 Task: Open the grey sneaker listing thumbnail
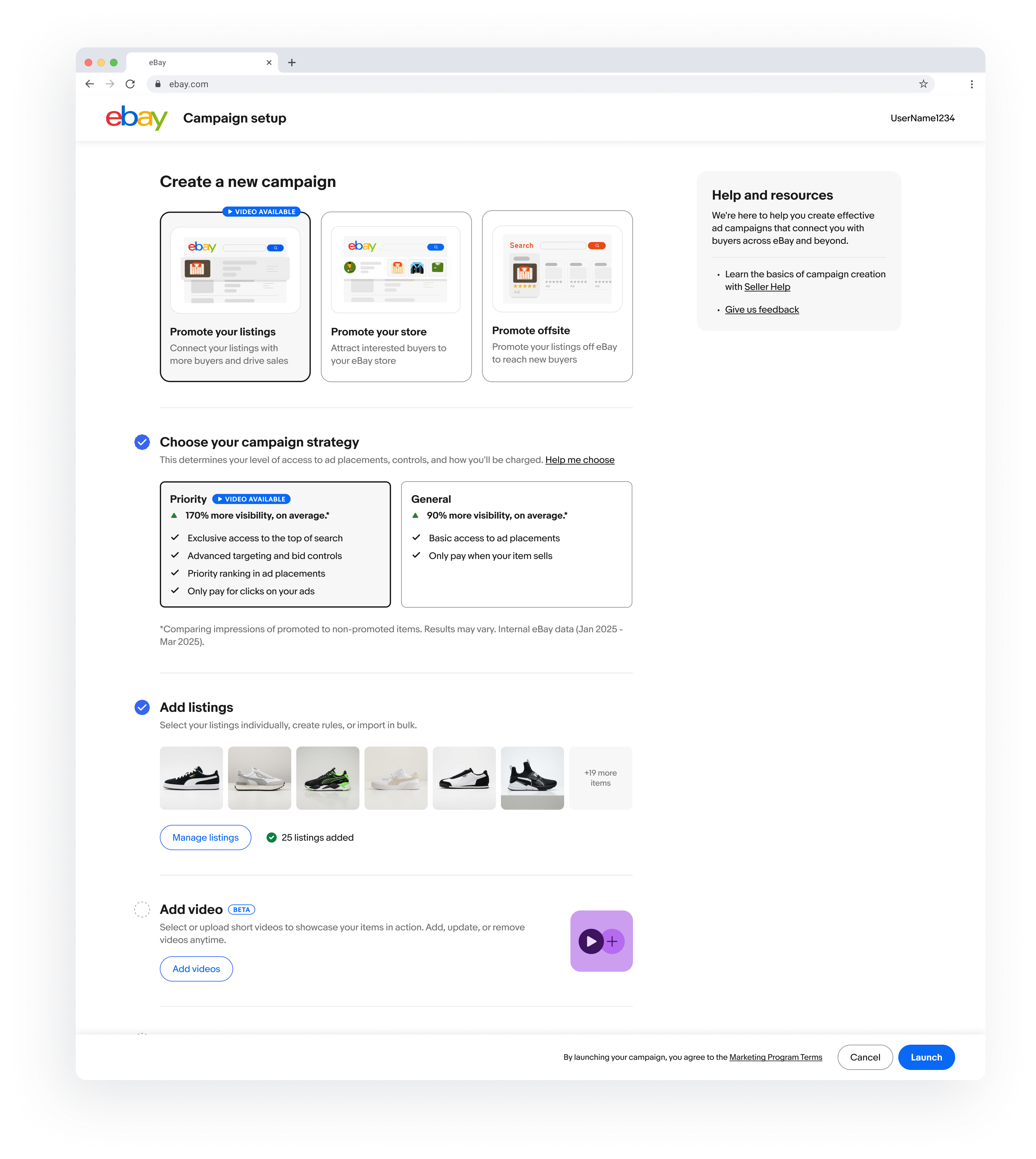[260, 778]
